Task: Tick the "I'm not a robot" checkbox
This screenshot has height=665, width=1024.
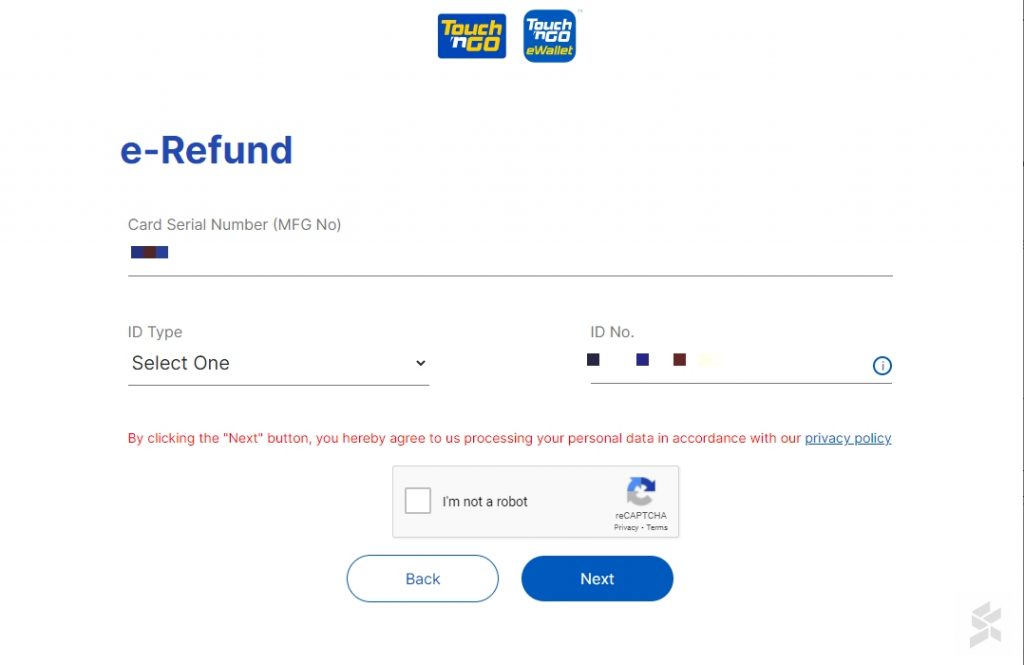Action: tap(418, 501)
